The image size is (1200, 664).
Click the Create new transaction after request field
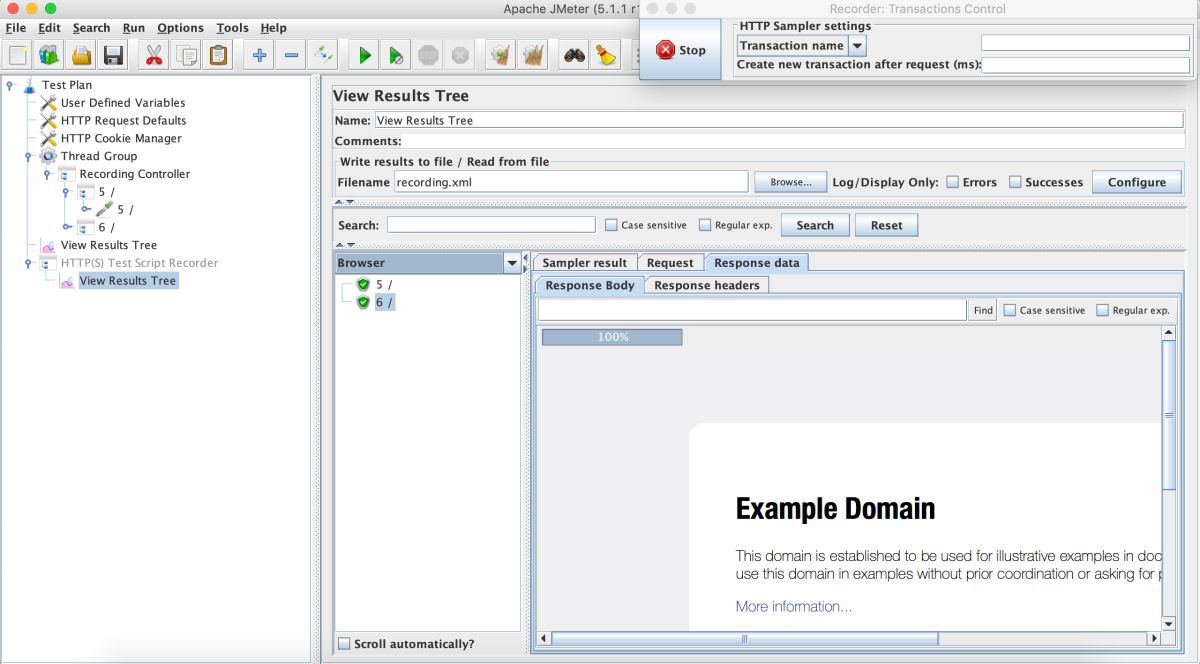pyautogui.click(x=1086, y=65)
